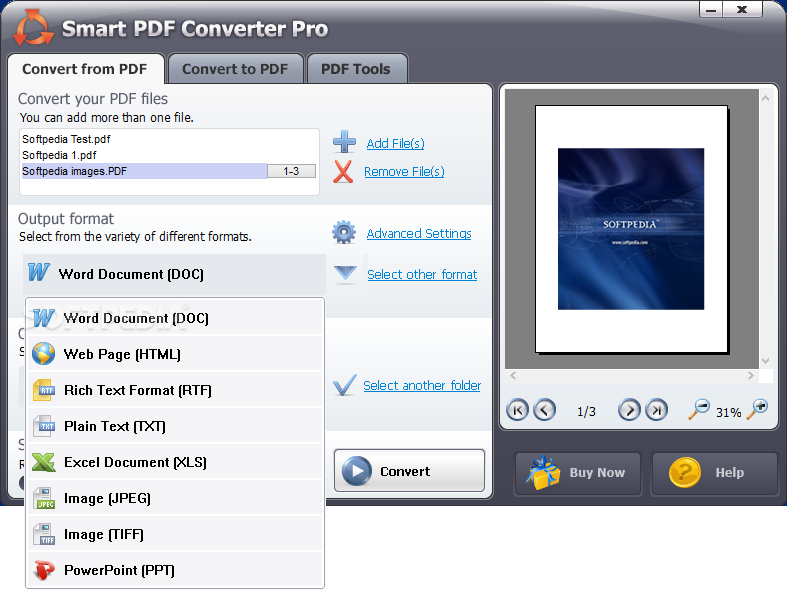Click preview vertical scrollbar up arrow
The image size is (787, 590).
(x=765, y=98)
